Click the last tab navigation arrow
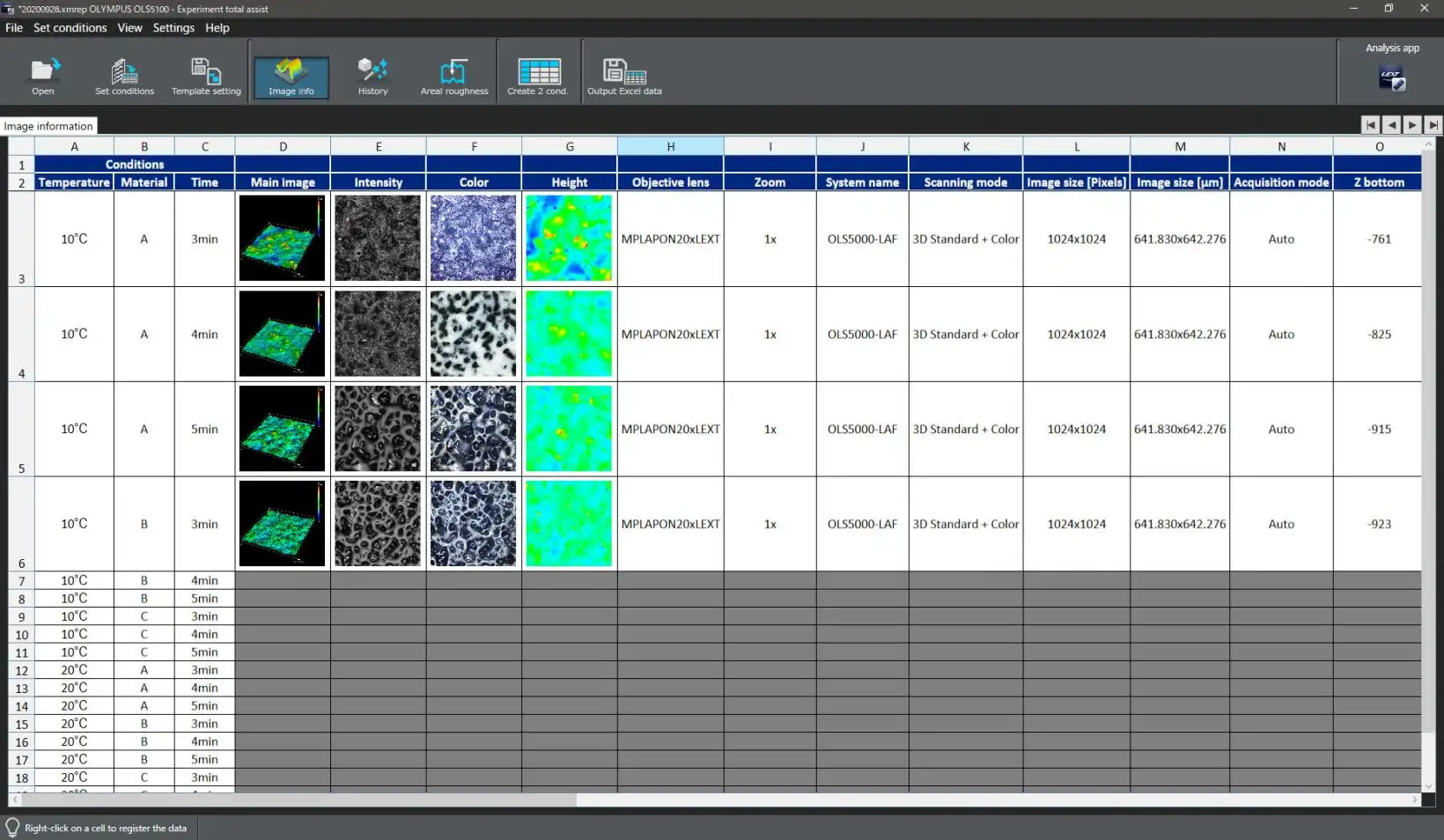 tap(1433, 125)
